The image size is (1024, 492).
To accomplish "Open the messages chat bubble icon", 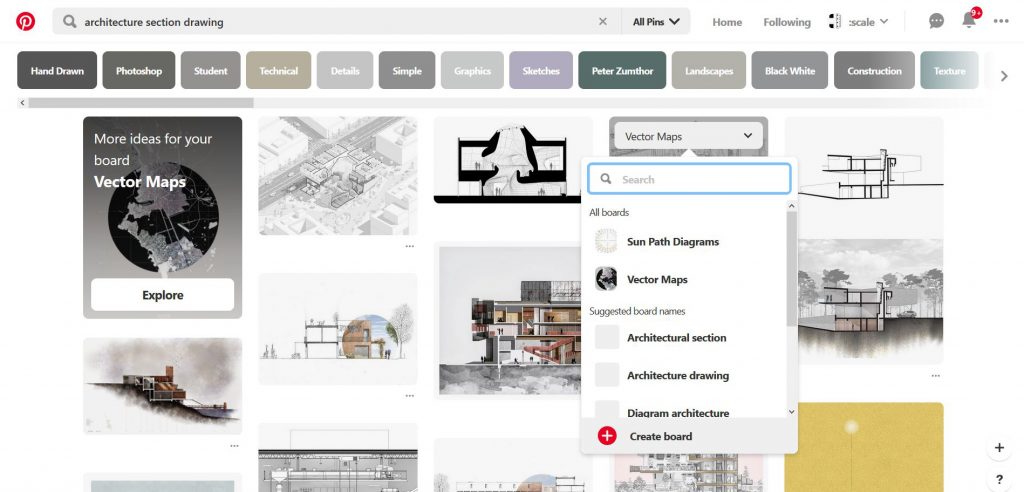I will click(x=936, y=21).
